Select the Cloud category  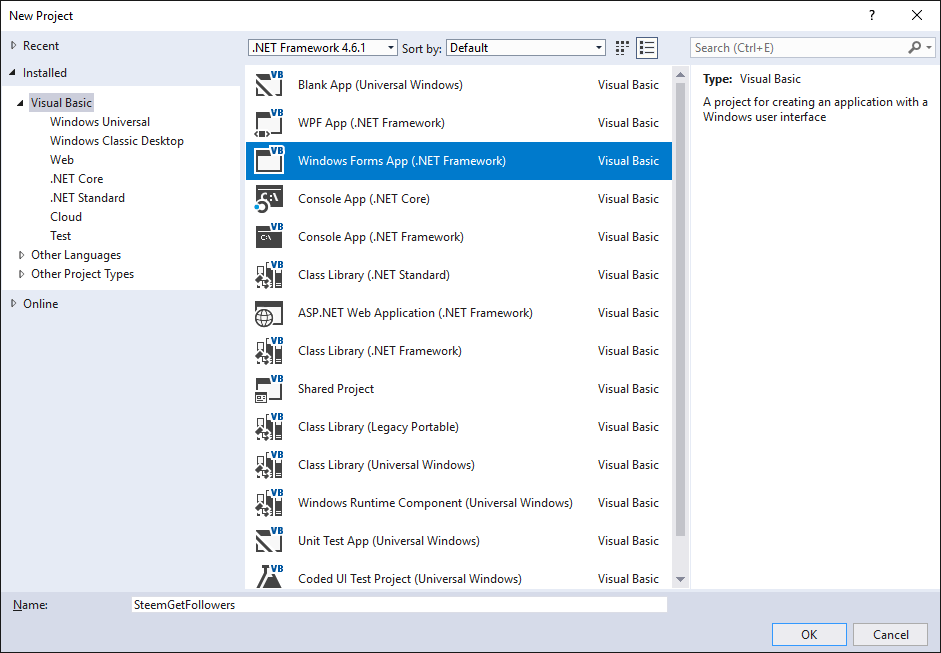click(66, 217)
